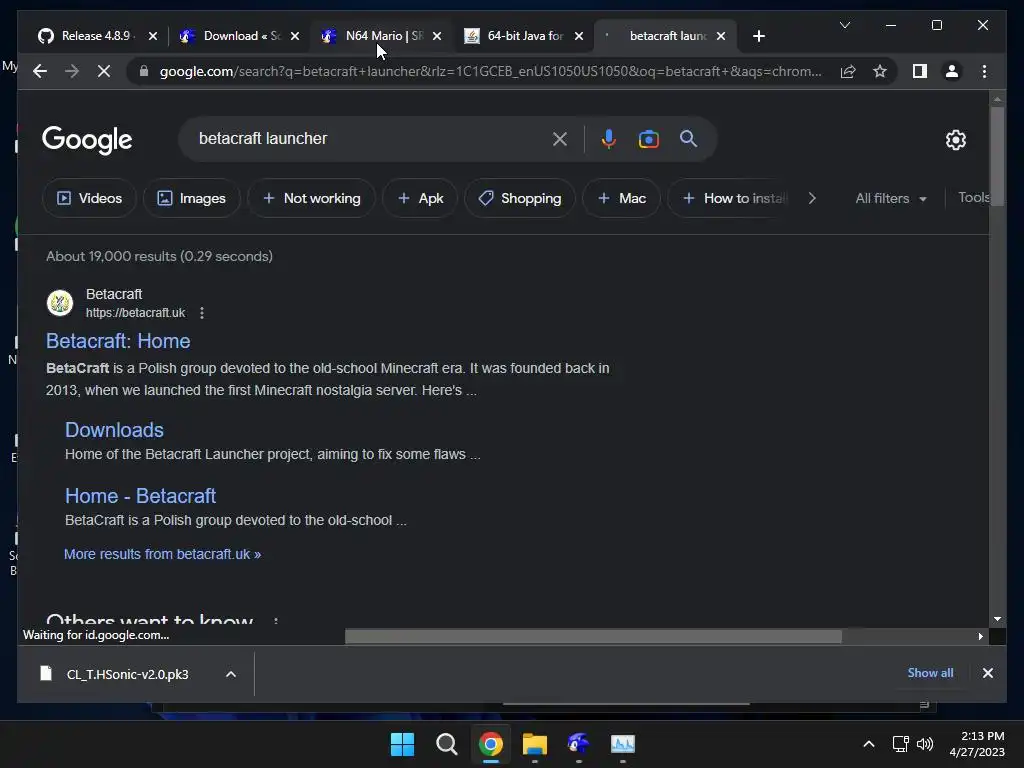Open the Downloads sitelink
This screenshot has height=768, width=1024.
click(114, 430)
